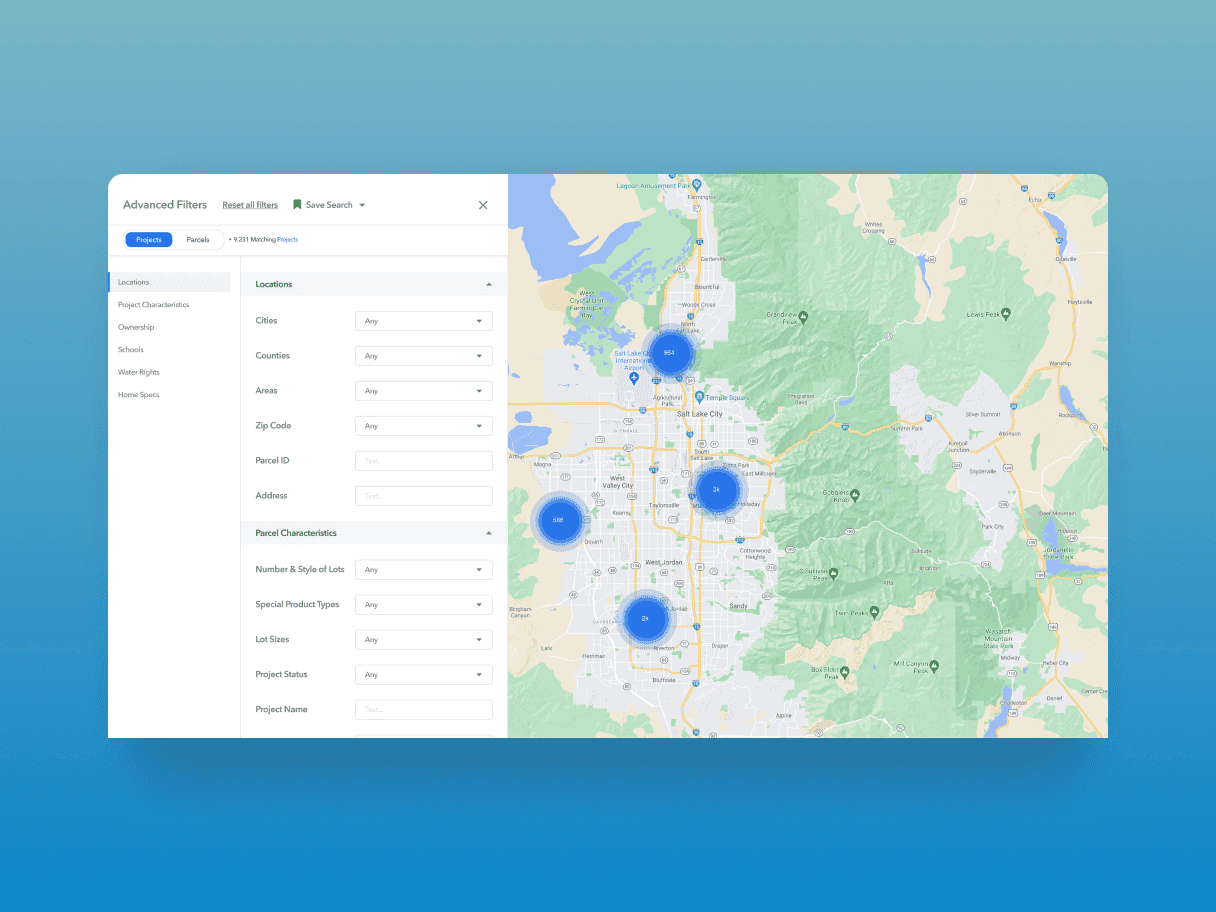The width and height of the screenshot is (1216, 912).
Task: Open the Special Product Types dropdown
Action: point(424,605)
